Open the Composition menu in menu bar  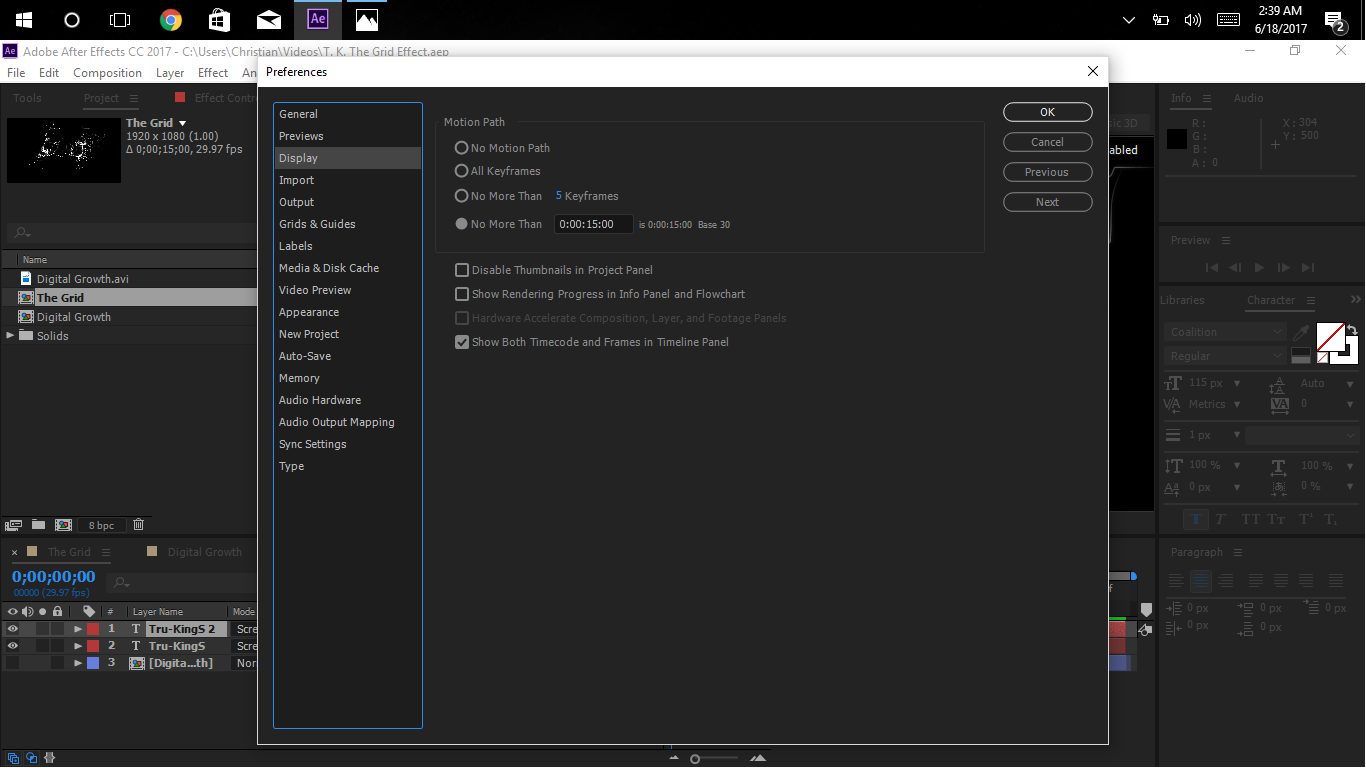[107, 73]
